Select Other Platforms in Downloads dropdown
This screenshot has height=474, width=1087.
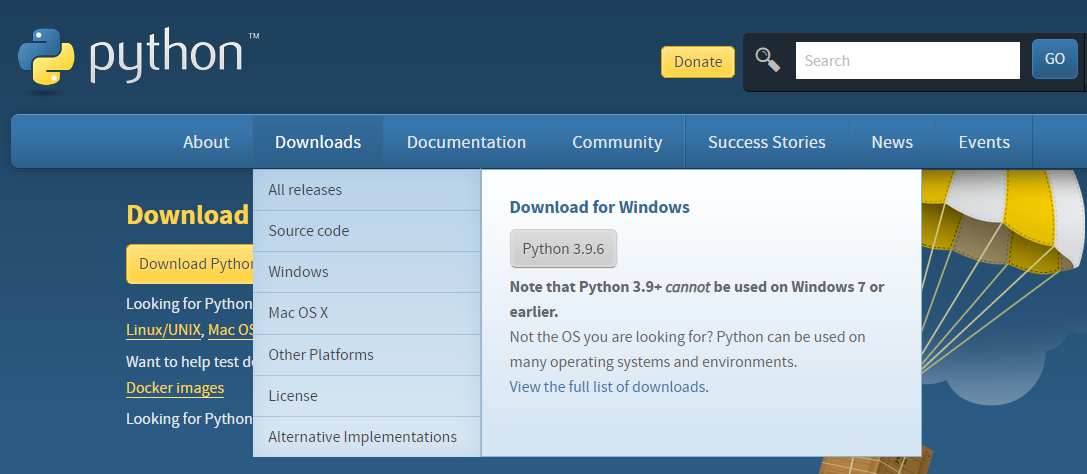click(x=367, y=355)
